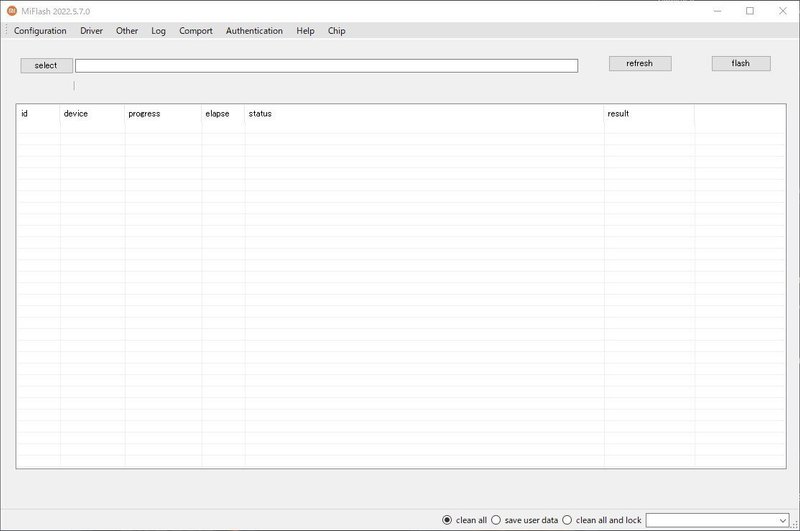The image size is (800, 531).
Task: Minimize the MiFlash window
Action: (x=717, y=11)
